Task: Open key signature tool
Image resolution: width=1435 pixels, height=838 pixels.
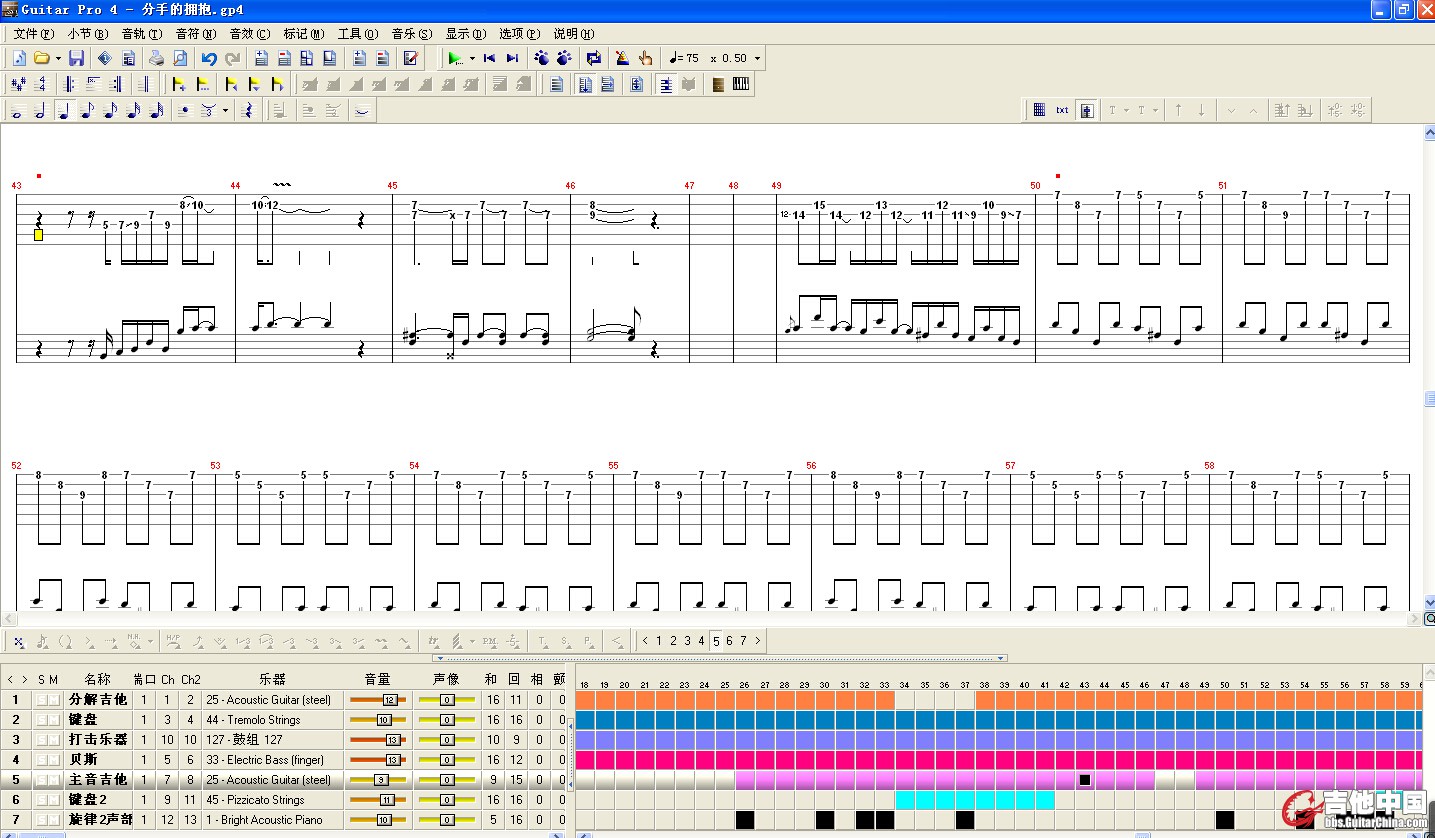Action: click(x=17, y=85)
